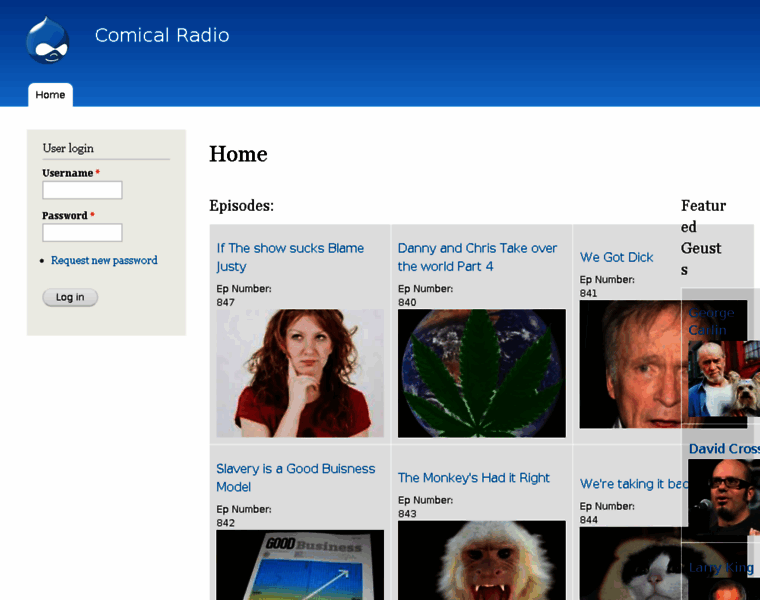Click the 'Episodes:' section heading
Viewport: 760px width, 600px height.
[x=241, y=205]
